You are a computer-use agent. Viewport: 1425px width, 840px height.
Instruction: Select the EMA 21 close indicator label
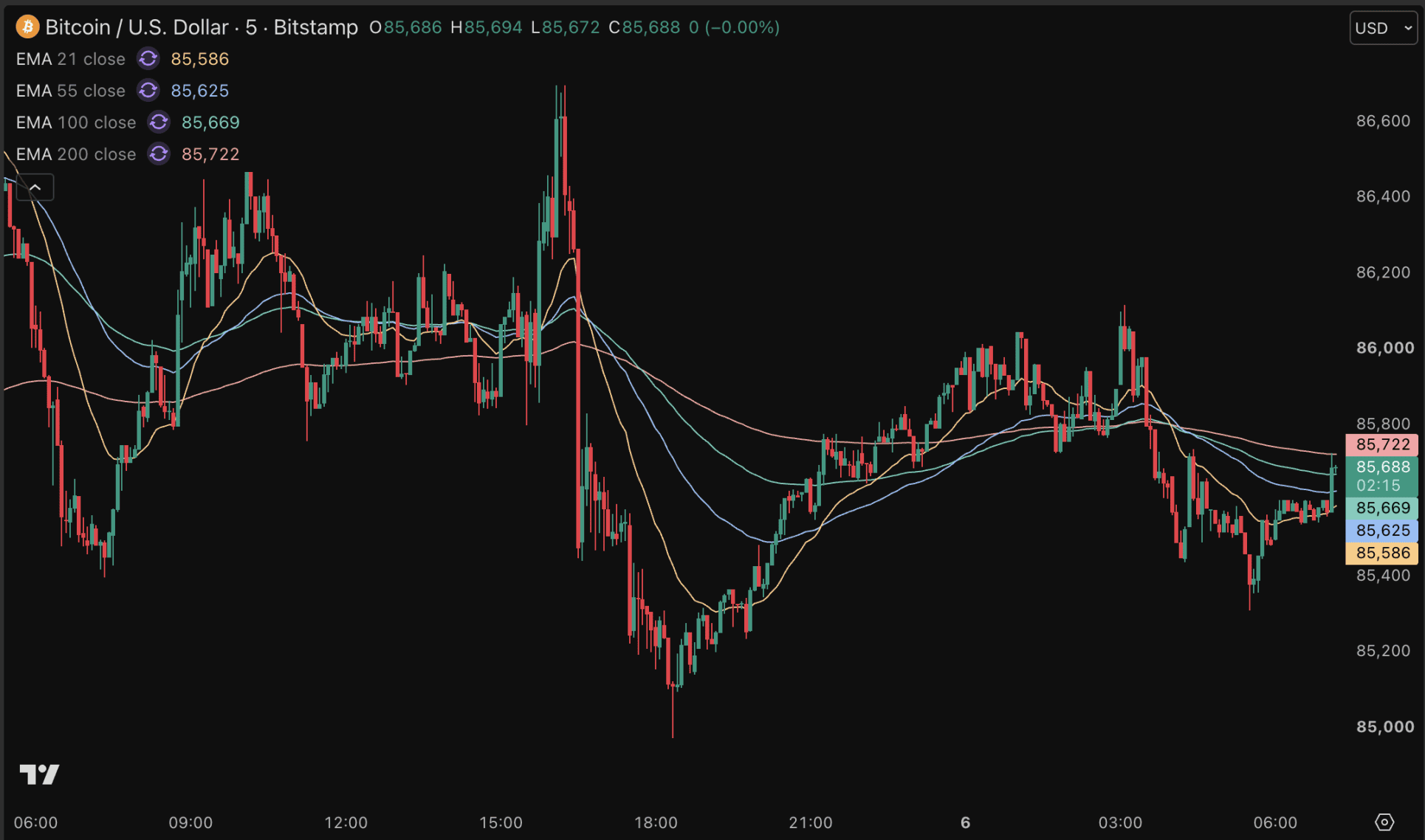pos(71,59)
